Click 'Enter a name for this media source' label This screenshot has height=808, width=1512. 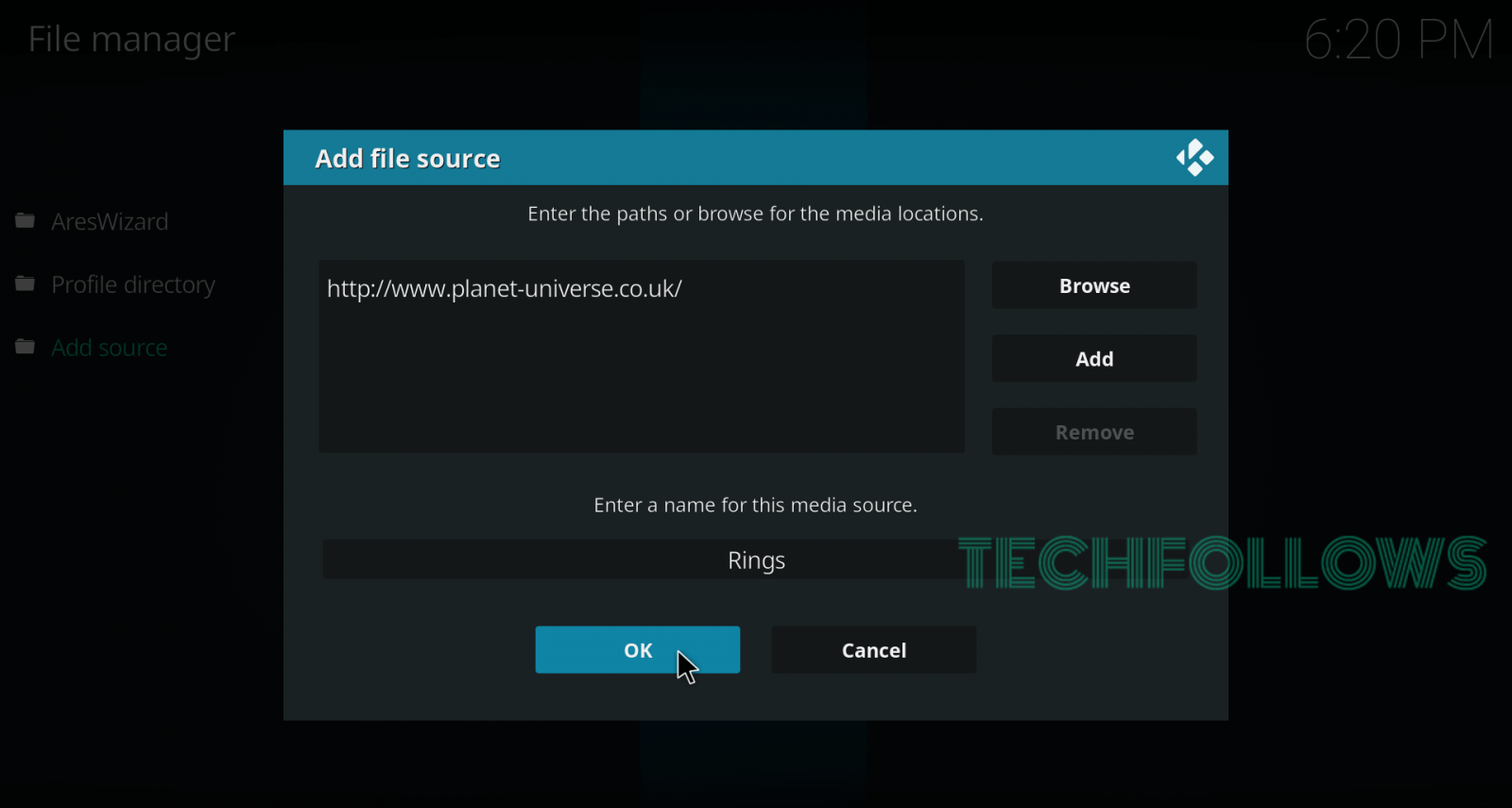click(755, 506)
